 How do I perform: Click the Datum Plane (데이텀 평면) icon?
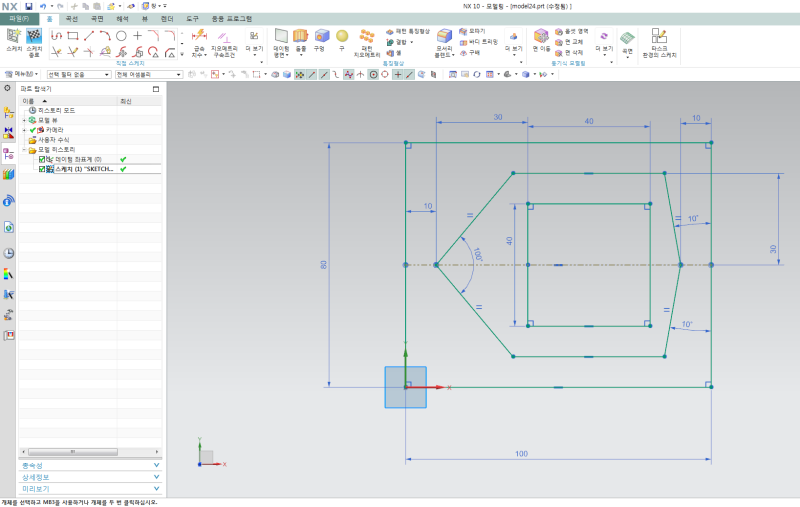pyautogui.click(x=281, y=37)
